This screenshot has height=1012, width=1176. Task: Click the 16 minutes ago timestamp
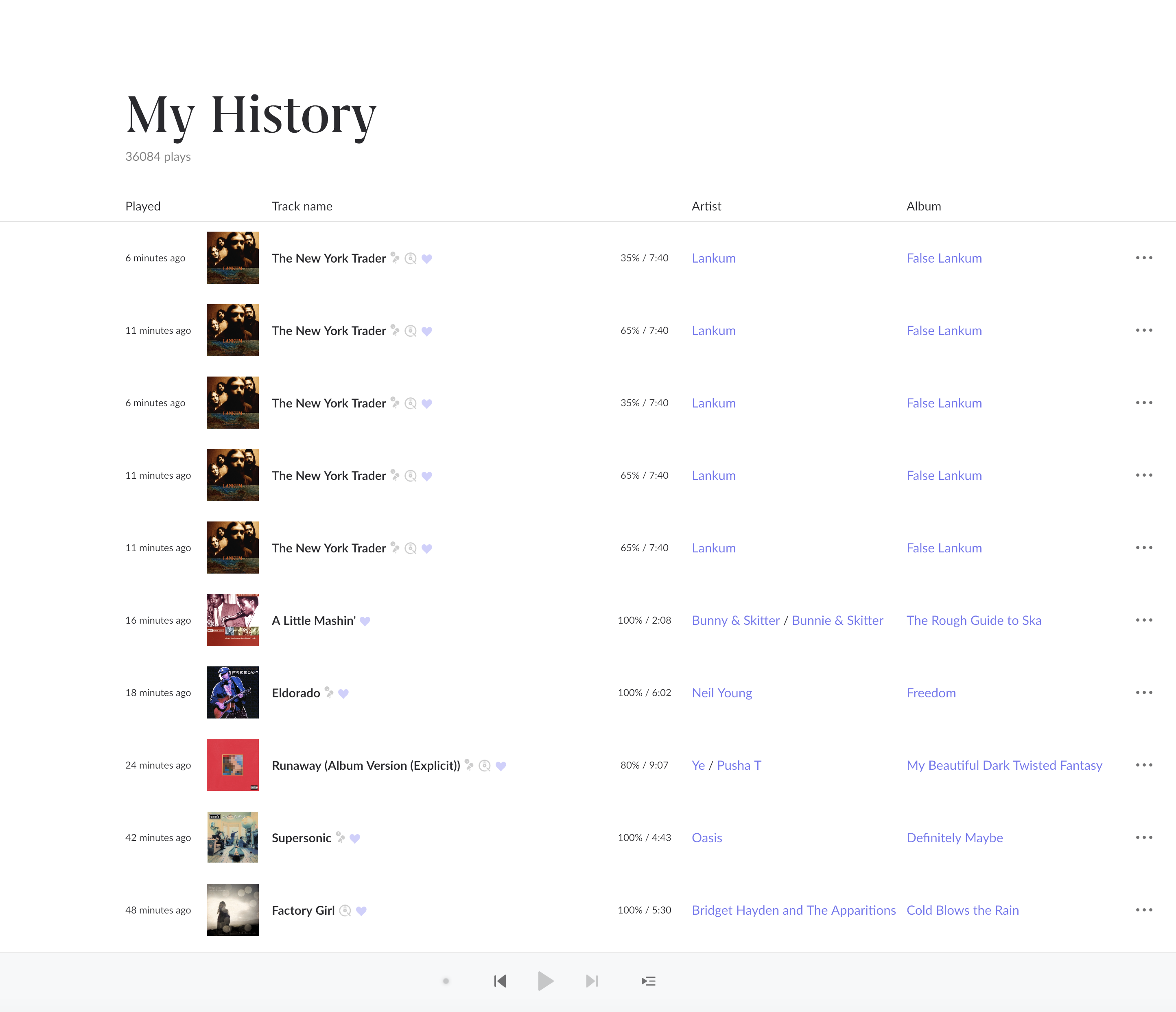click(158, 621)
